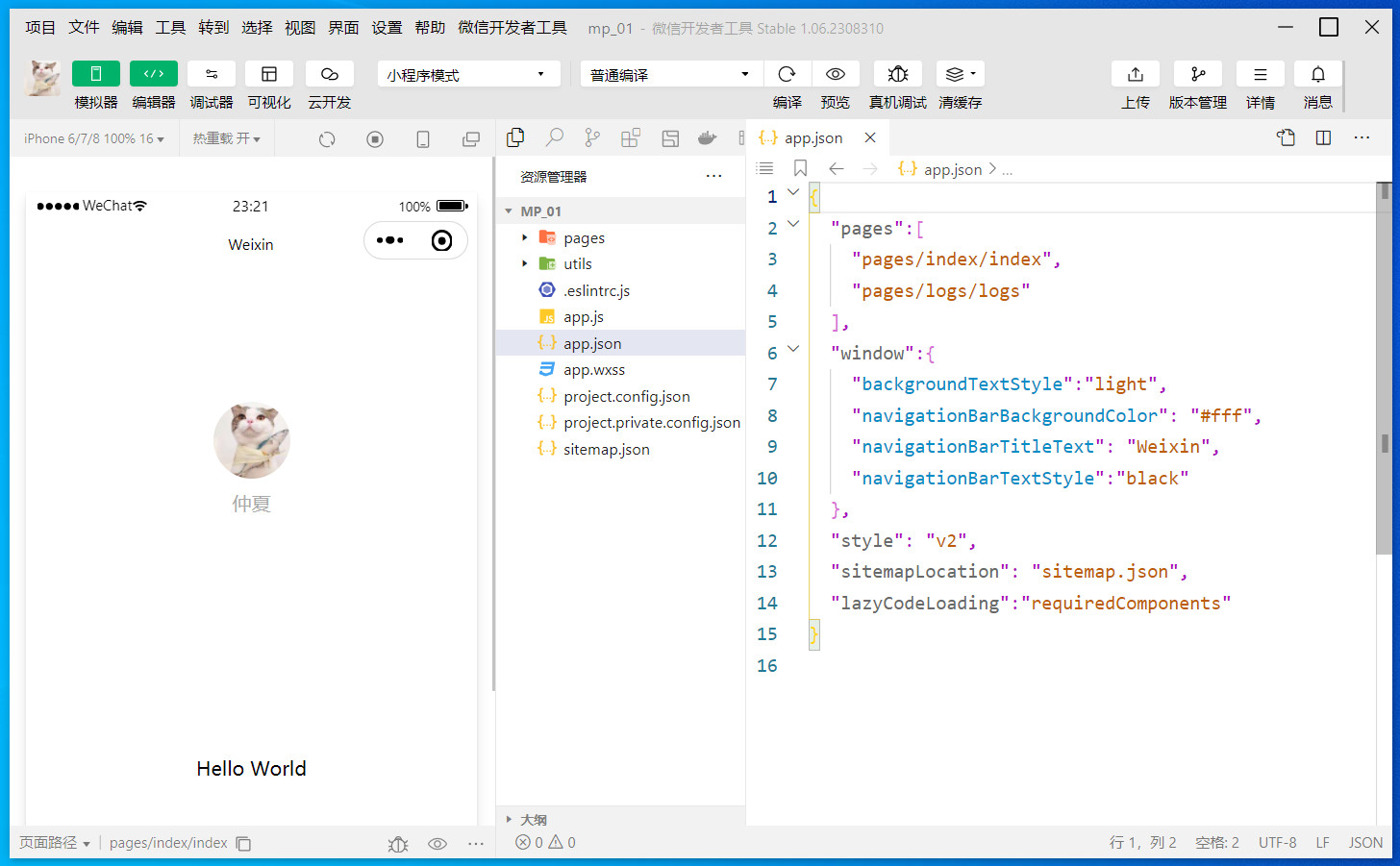
Task: Navigate back in editor
Action: click(837, 168)
